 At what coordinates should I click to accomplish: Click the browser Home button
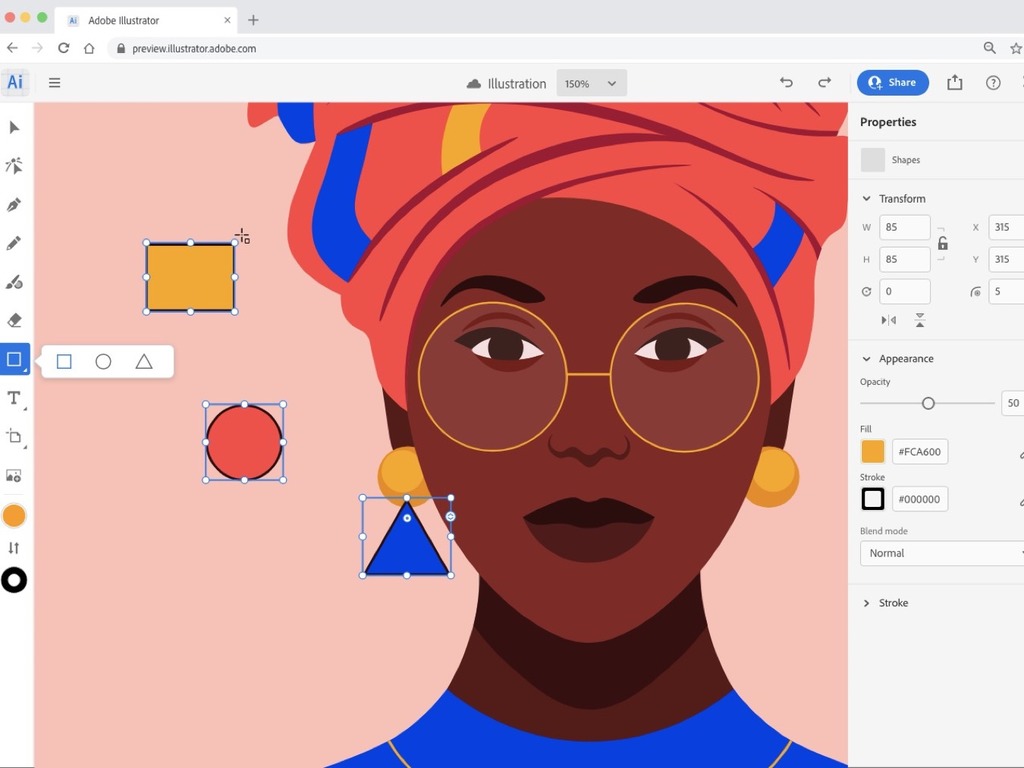(89, 48)
